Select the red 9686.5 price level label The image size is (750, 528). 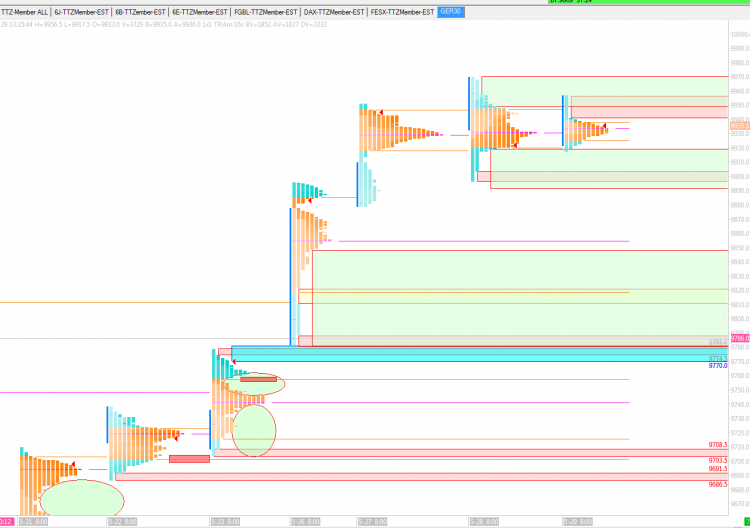[x=717, y=484]
